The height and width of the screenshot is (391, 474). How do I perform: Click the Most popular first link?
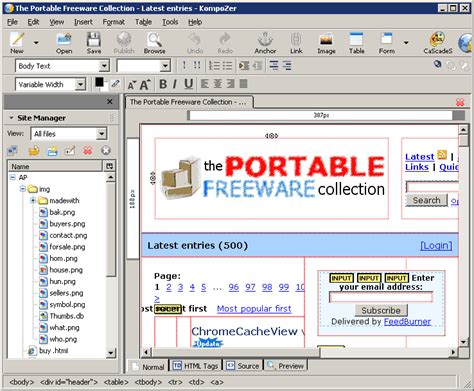[x=254, y=309]
